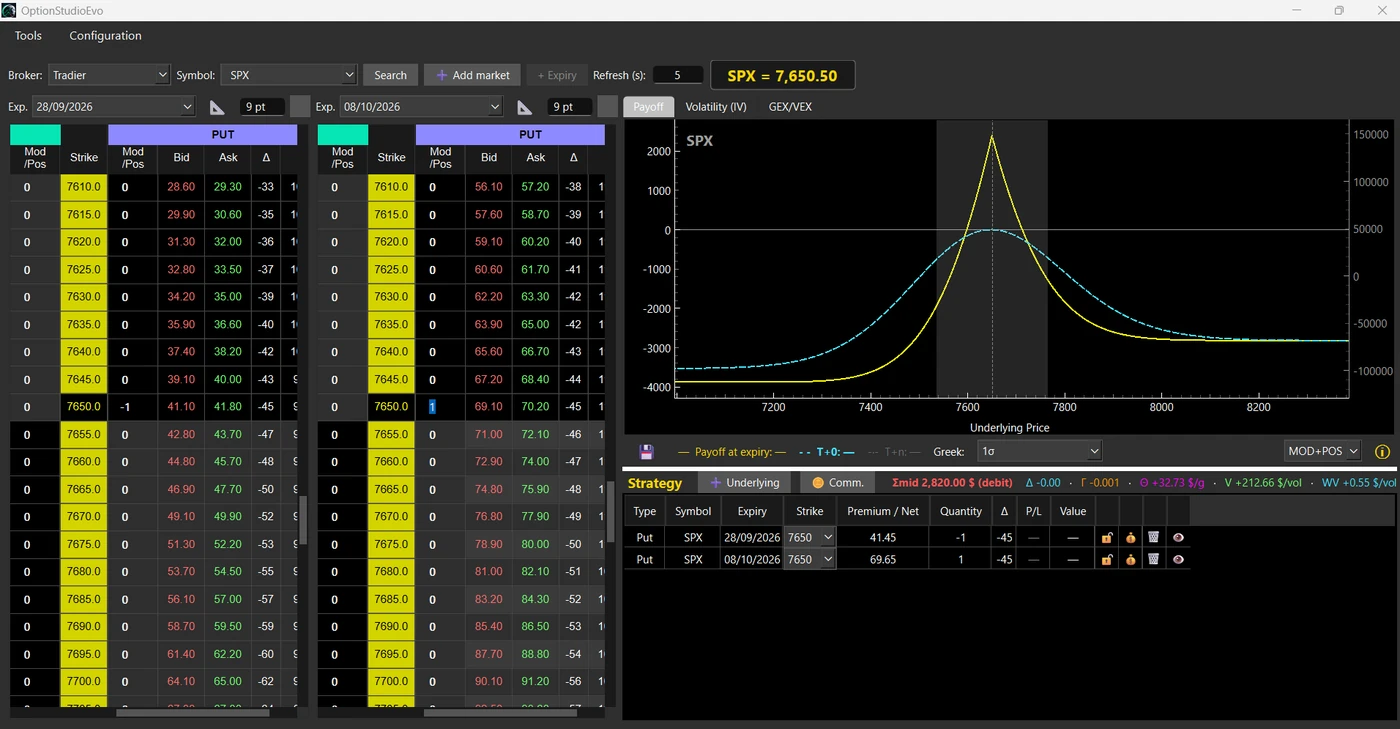Delete the 28/09/2026 put leg with the trash icon
The image size is (1400, 729).
tap(1153, 537)
